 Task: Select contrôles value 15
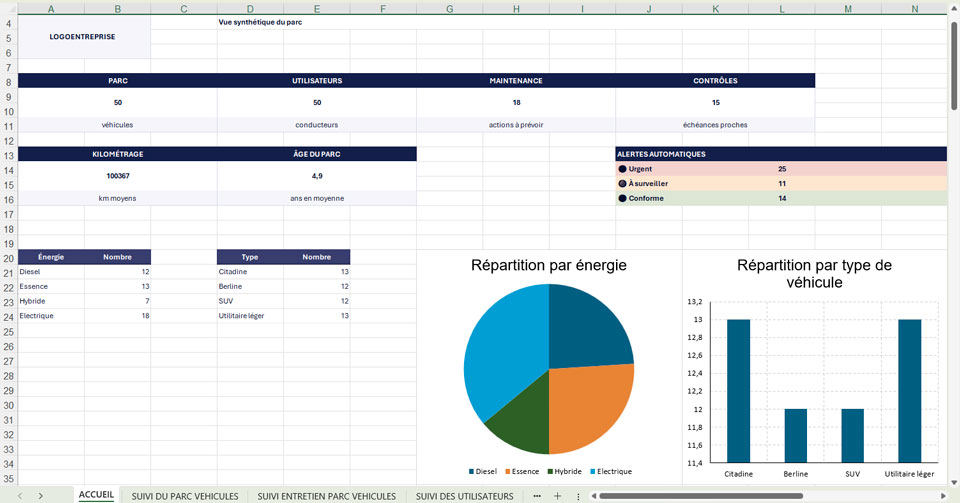pyautogui.click(x=715, y=103)
